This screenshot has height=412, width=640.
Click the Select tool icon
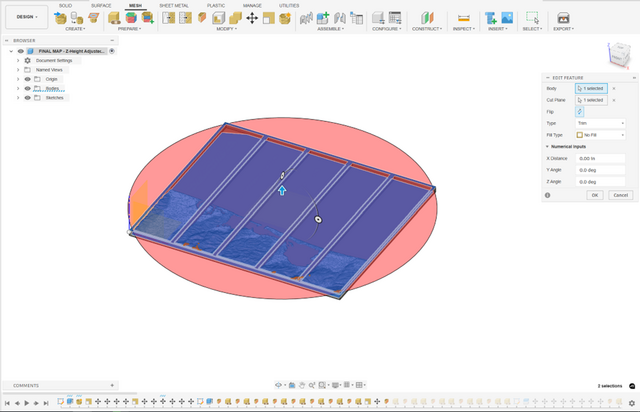point(532,18)
